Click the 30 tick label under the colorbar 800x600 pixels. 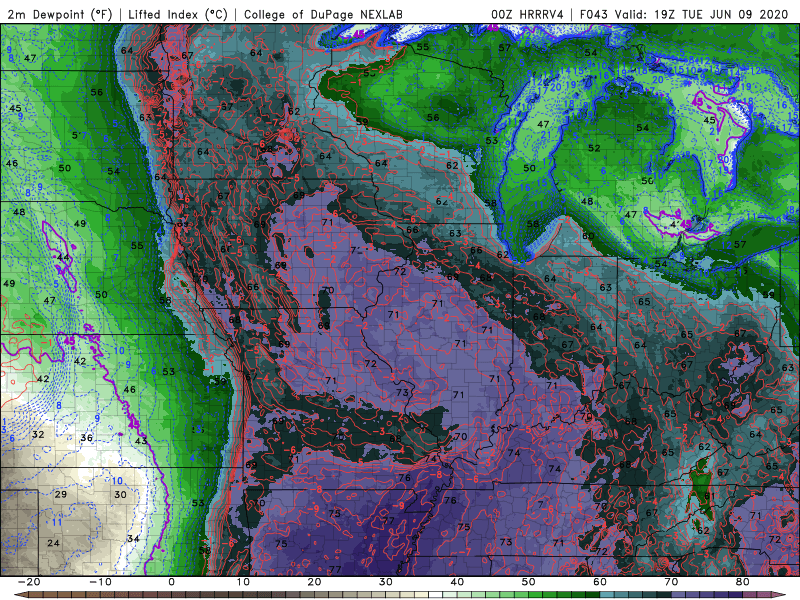pos(386,582)
